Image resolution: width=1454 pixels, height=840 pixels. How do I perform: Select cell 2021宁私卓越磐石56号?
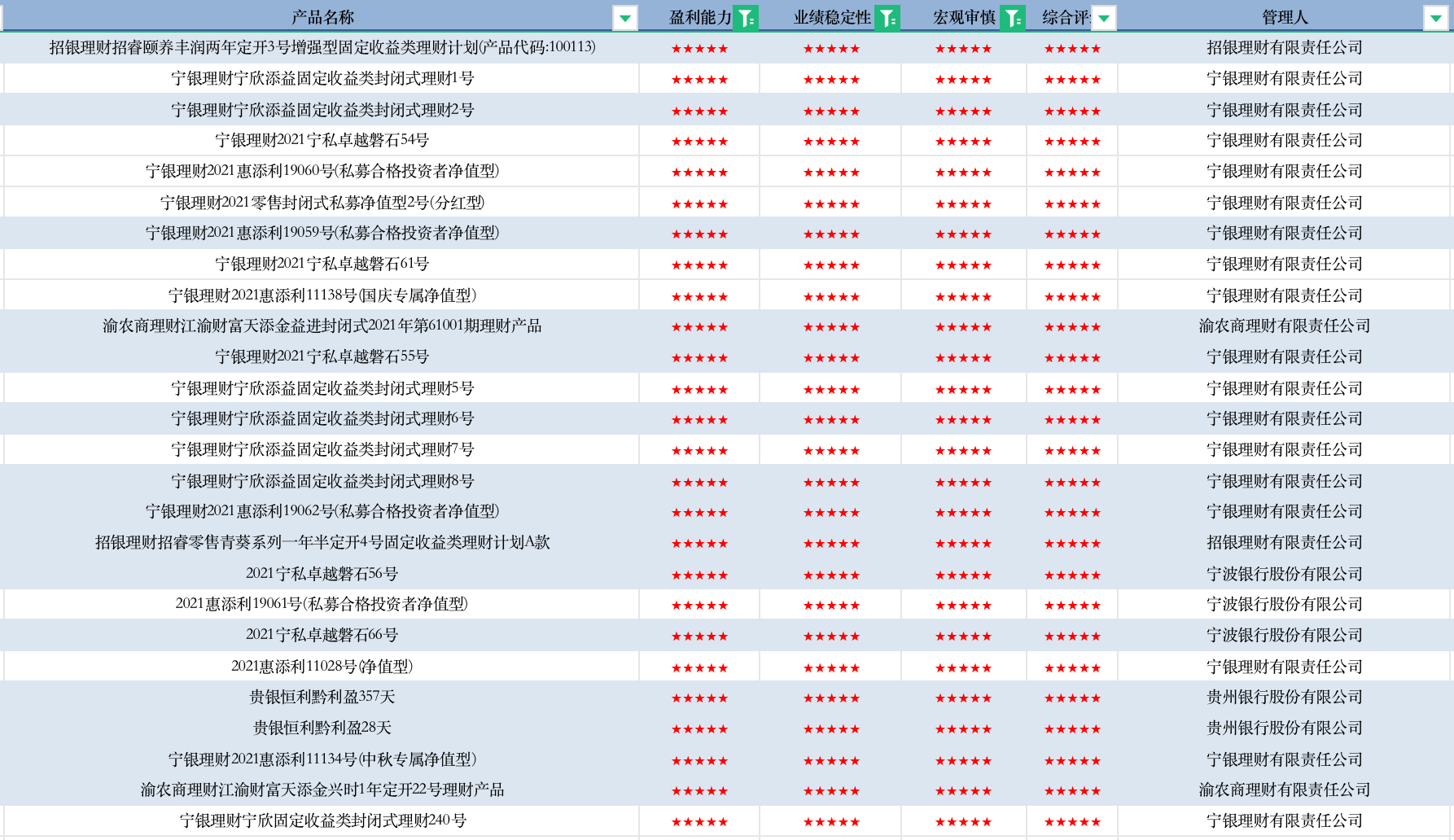(322, 574)
